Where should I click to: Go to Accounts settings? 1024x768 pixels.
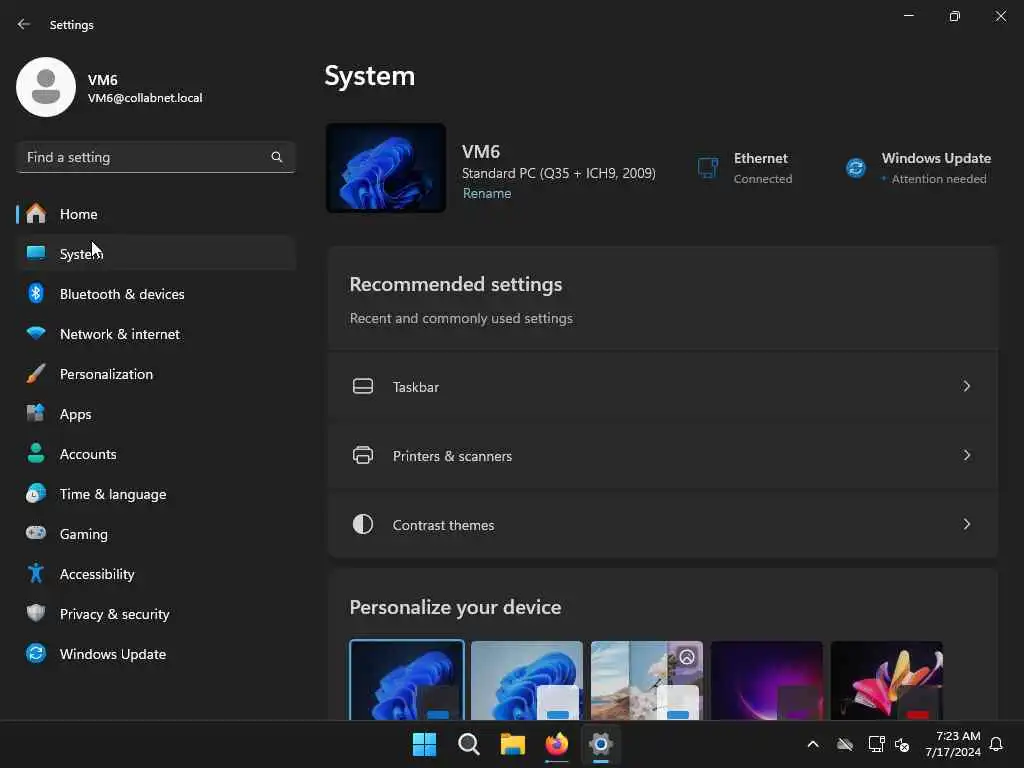click(156, 453)
